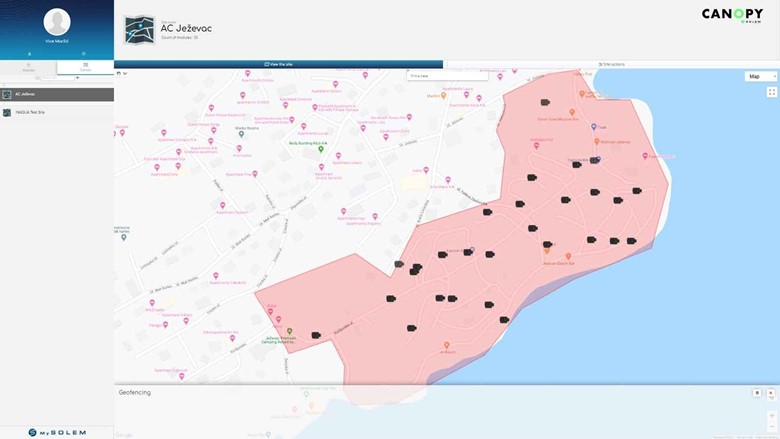780x439 pixels.
Task: Click the View the site button
Action: (x=278, y=64)
